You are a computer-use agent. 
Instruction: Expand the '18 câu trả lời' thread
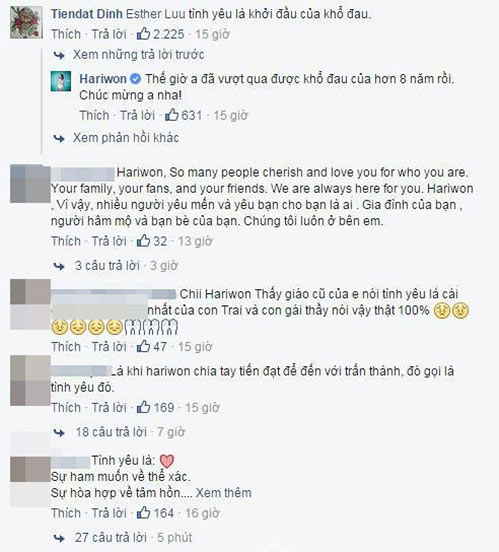click(x=111, y=432)
